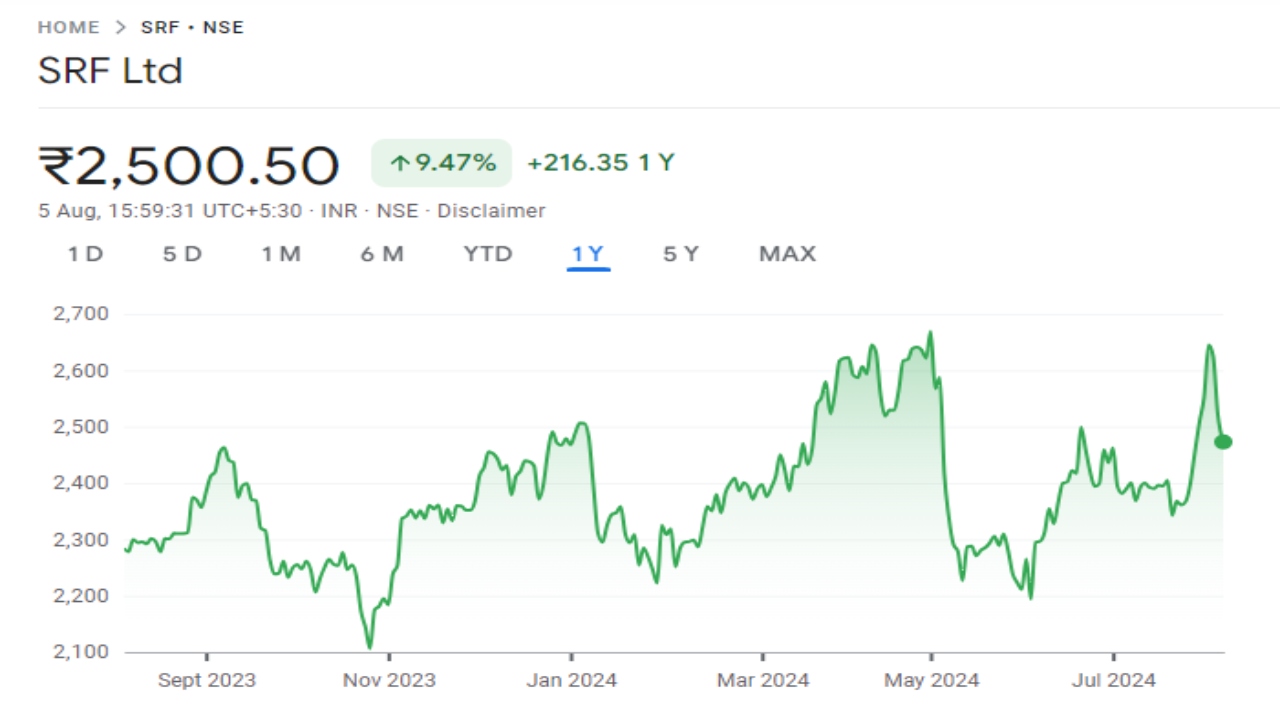Viewport: 1280px width, 720px height.
Task: Go to HOME in the breadcrumb
Action: pos(68,27)
